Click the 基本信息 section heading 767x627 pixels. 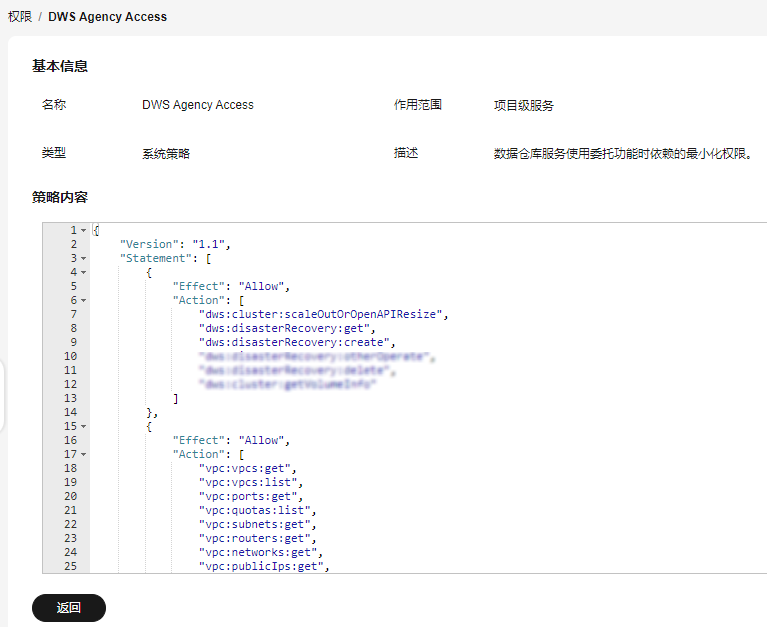pos(60,66)
